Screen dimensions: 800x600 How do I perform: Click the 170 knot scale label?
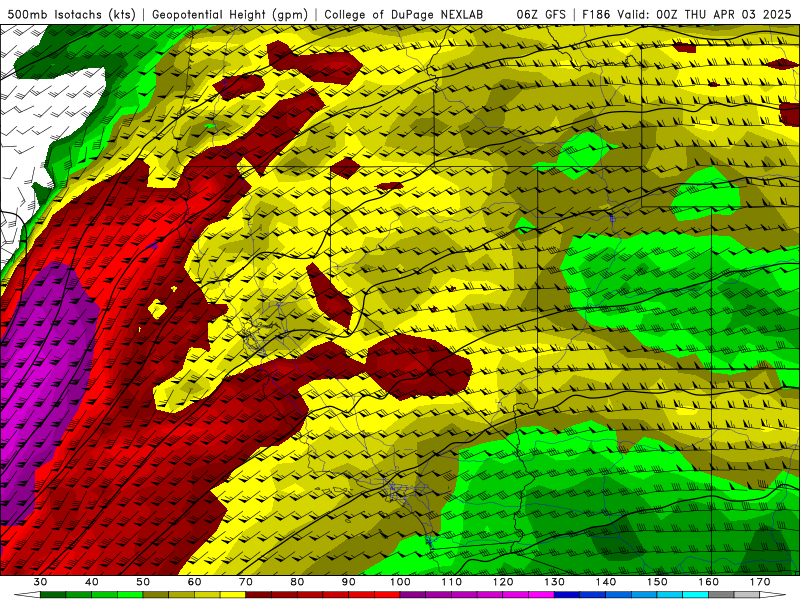click(x=760, y=582)
